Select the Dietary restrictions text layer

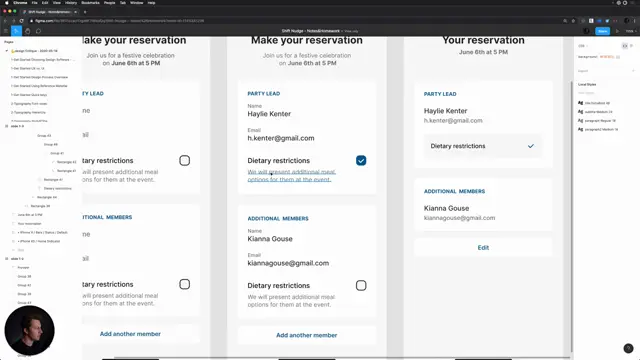coord(58,189)
